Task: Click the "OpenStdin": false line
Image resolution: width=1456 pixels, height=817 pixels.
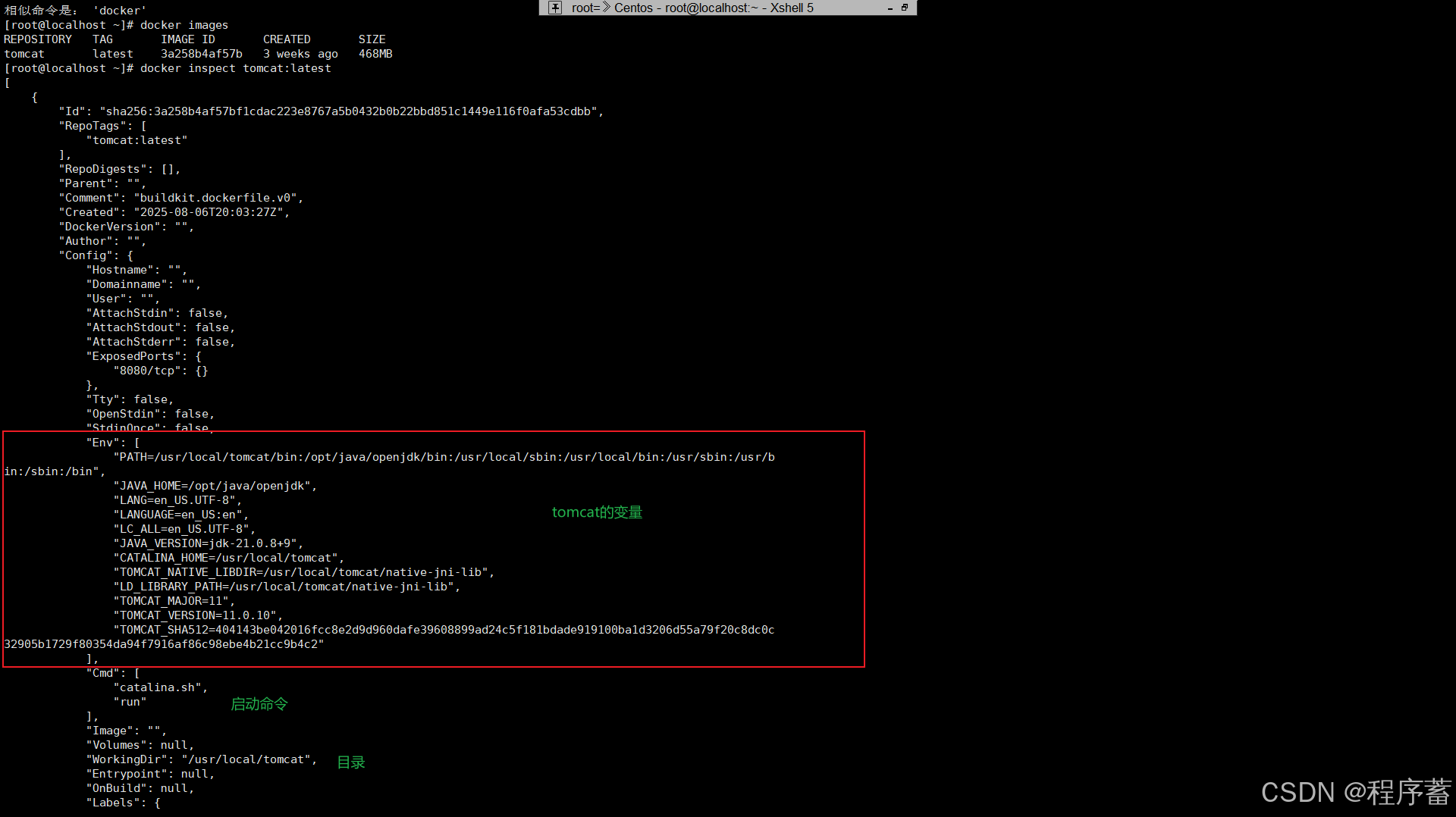Action: (x=150, y=414)
